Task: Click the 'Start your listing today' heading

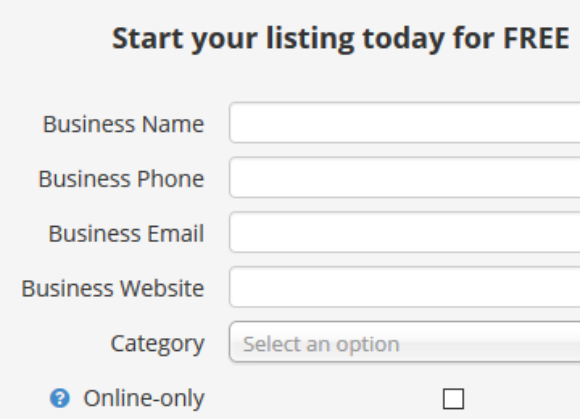Action: (x=341, y=38)
